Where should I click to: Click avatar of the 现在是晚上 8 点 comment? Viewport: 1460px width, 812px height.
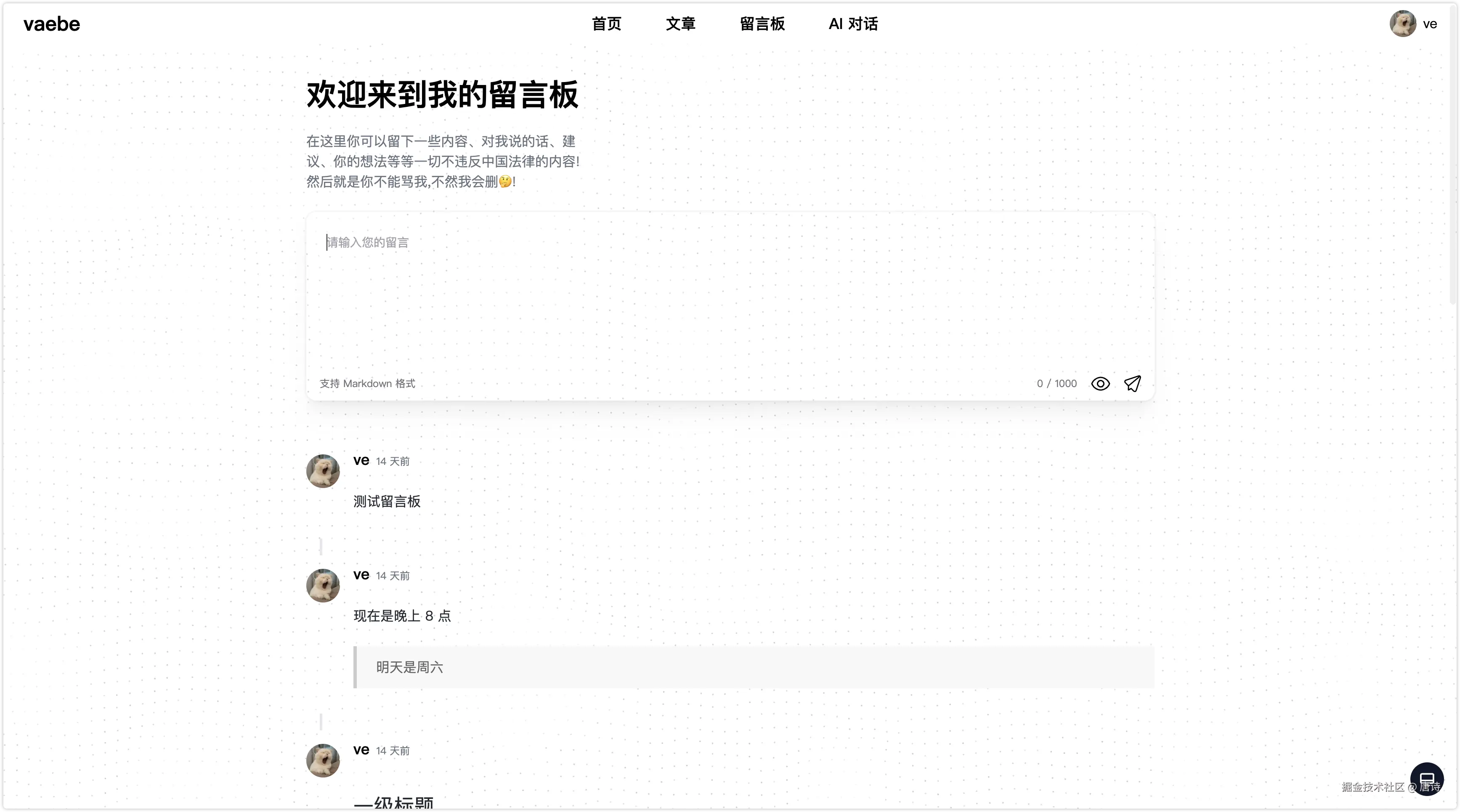click(x=323, y=585)
